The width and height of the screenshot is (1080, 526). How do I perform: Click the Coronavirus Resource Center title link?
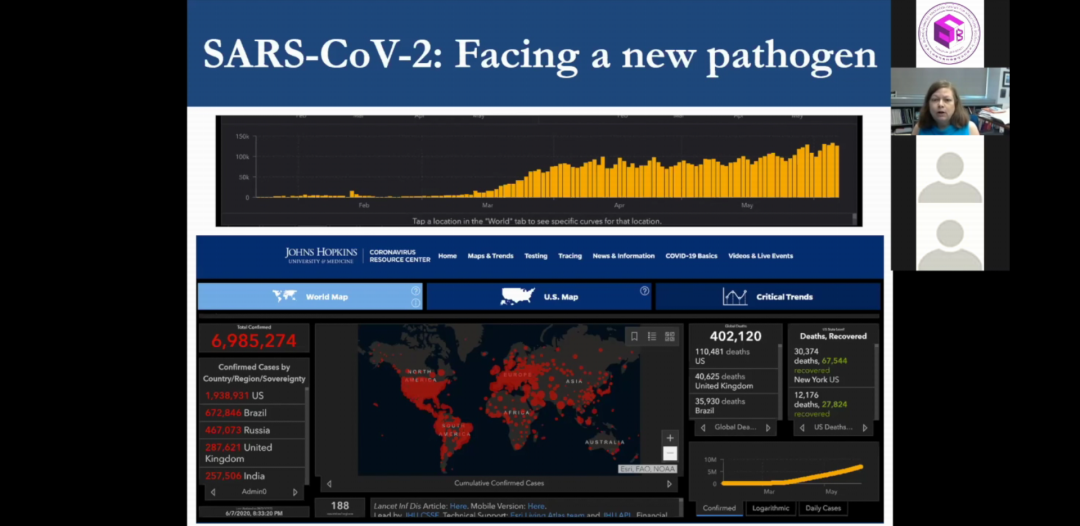[399, 255]
